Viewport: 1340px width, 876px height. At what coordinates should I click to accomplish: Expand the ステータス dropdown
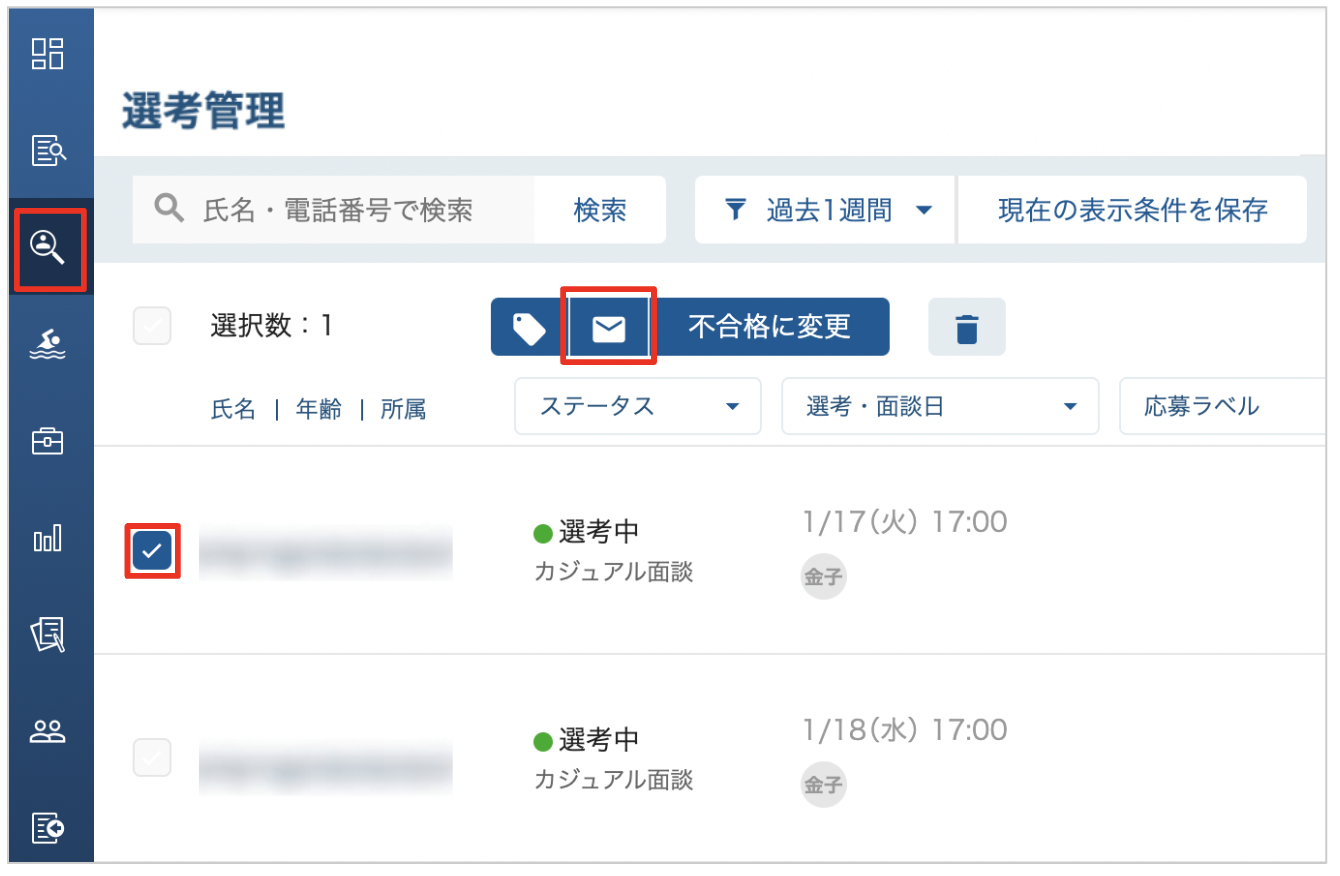click(x=638, y=406)
